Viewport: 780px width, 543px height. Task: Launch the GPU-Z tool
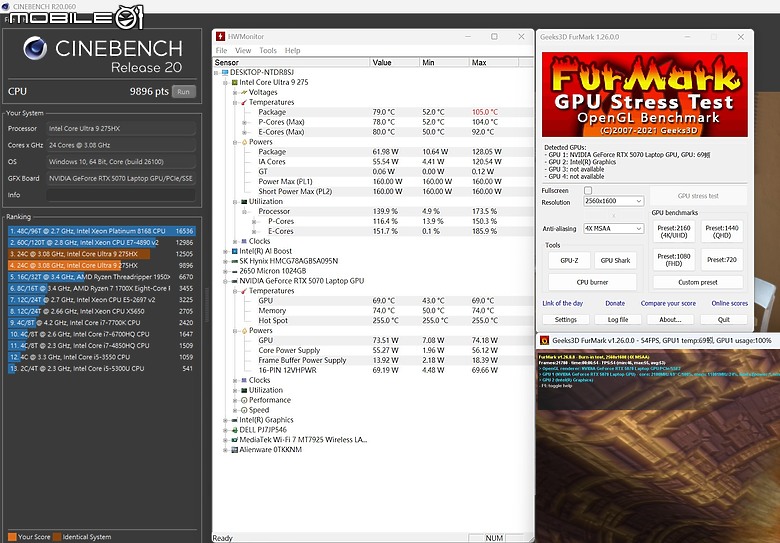point(569,260)
